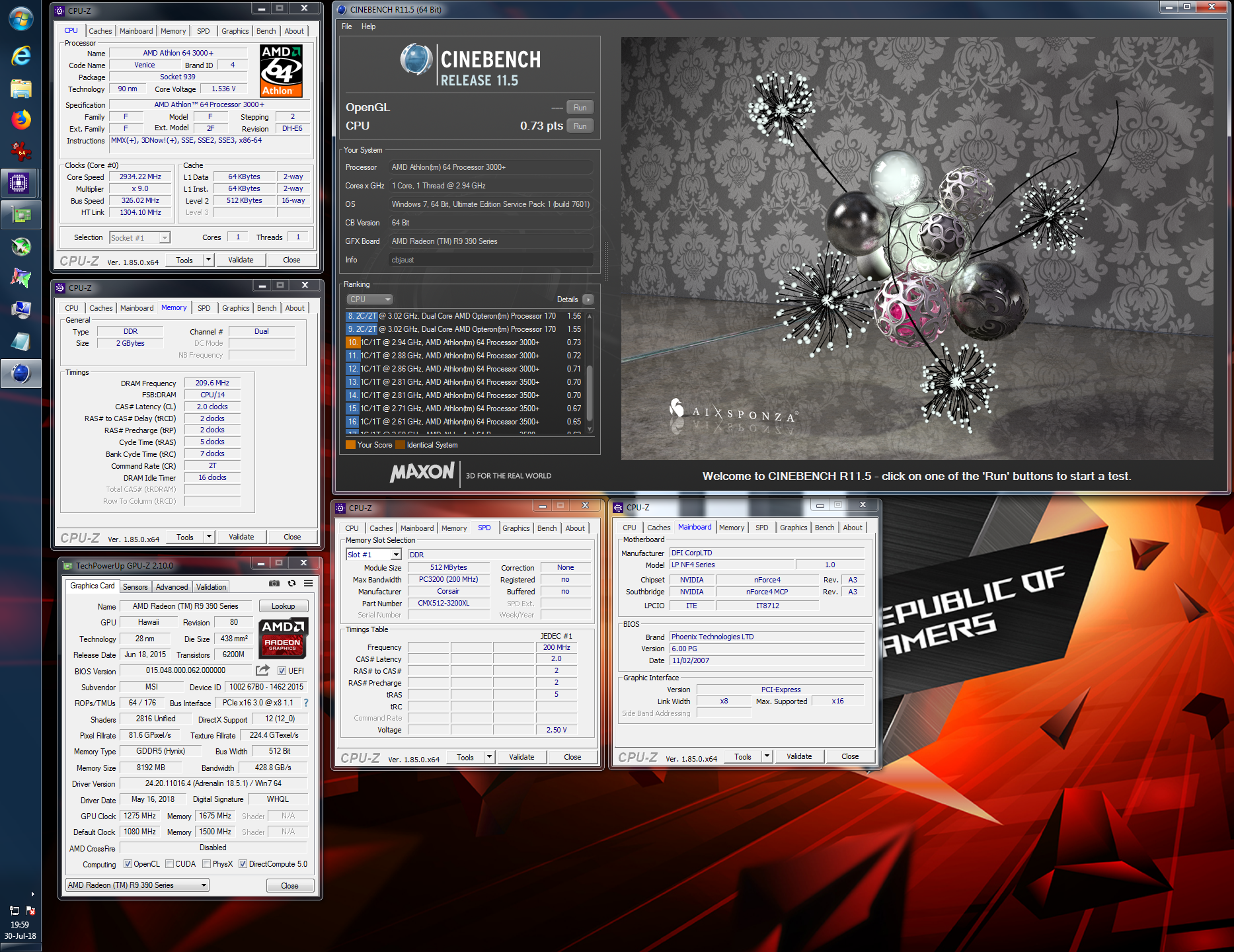The width and height of the screenshot is (1234, 952).
Task: Click GPU Clock value 1275 MHz
Action: 140,816
